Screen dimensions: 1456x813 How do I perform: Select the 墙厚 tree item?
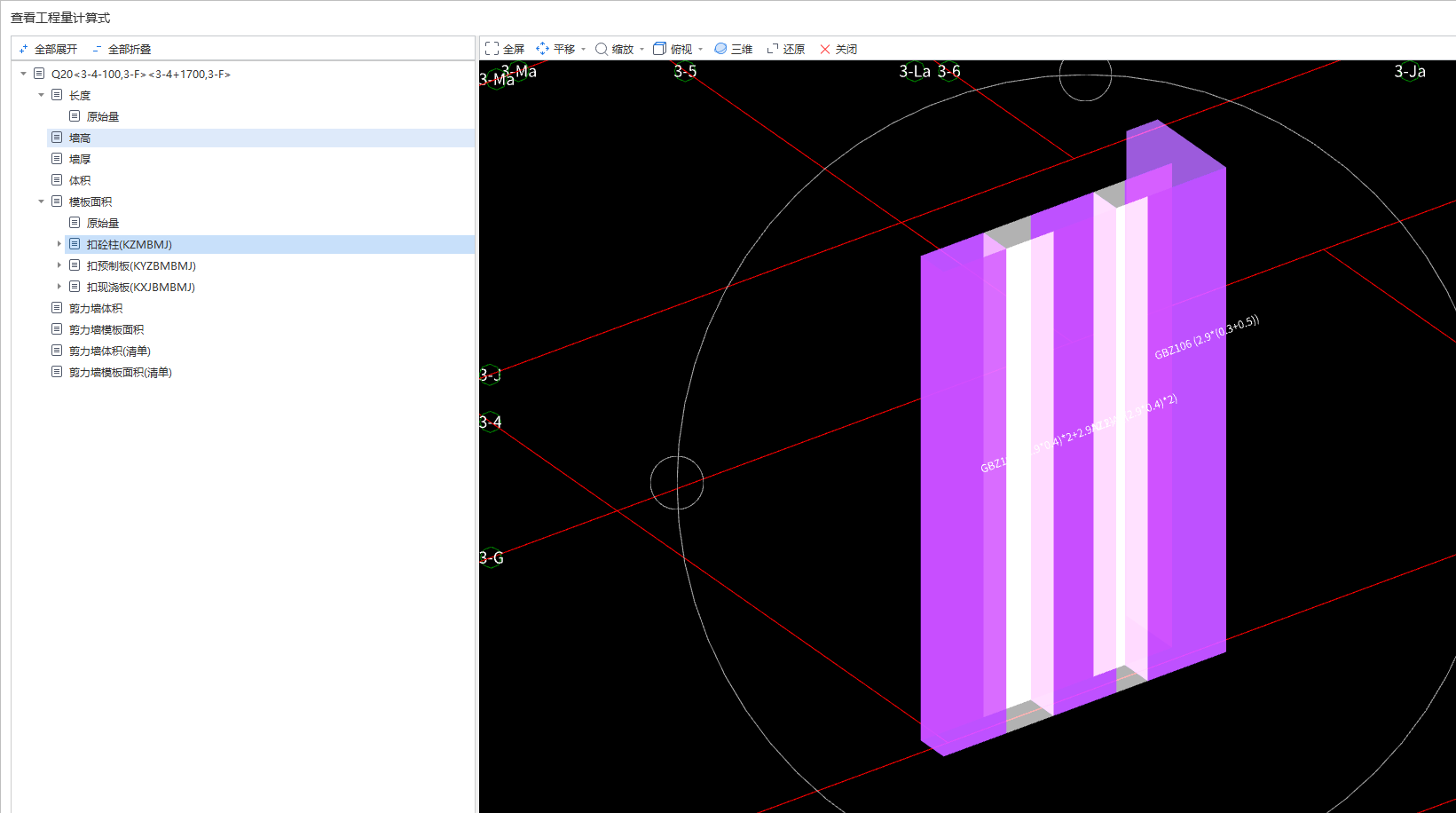[80, 159]
